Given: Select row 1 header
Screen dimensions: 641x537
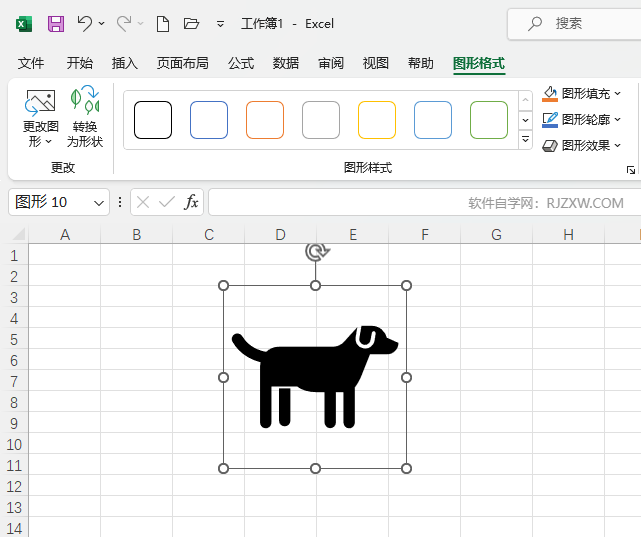Looking at the screenshot, I should click(x=14, y=255).
